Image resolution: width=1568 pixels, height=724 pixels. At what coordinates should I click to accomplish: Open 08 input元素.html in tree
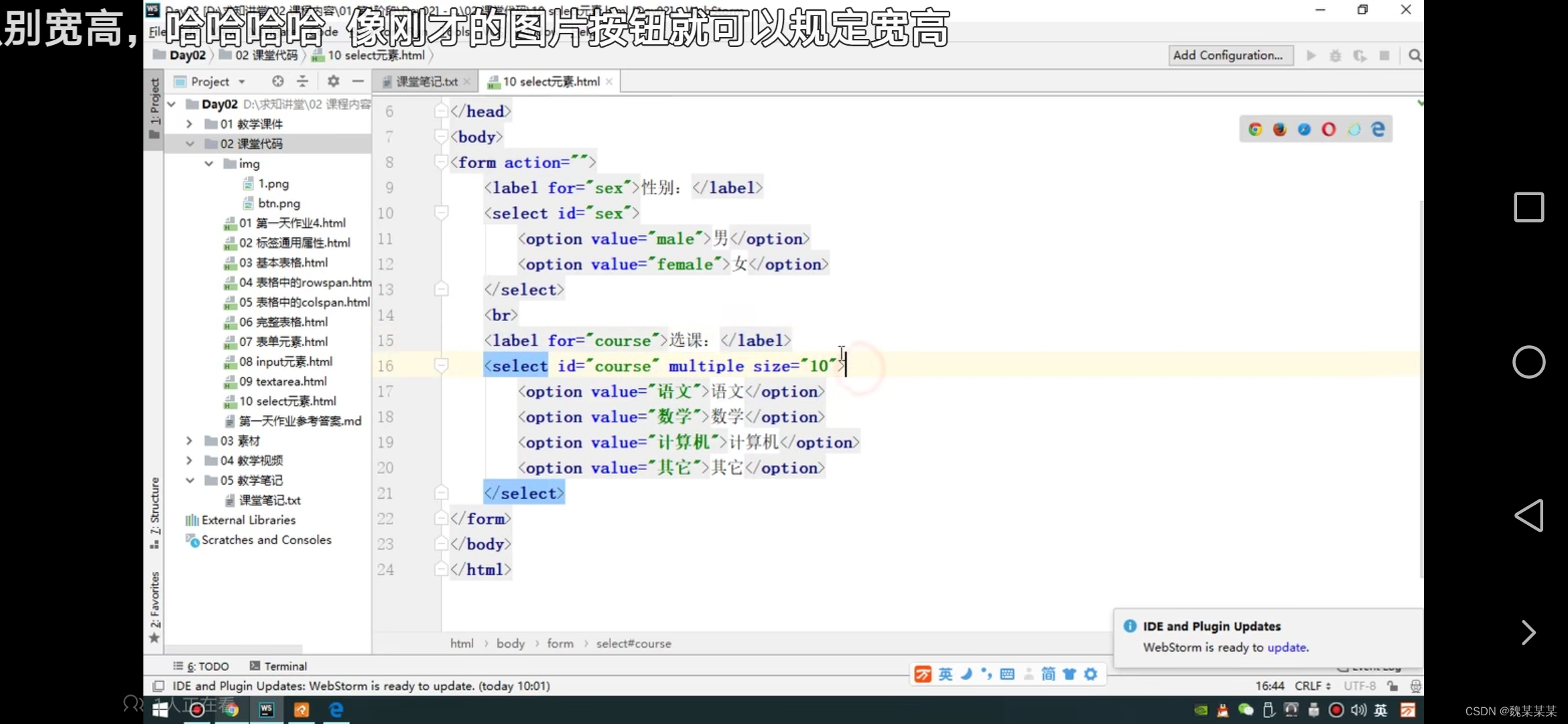coord(285,362)
